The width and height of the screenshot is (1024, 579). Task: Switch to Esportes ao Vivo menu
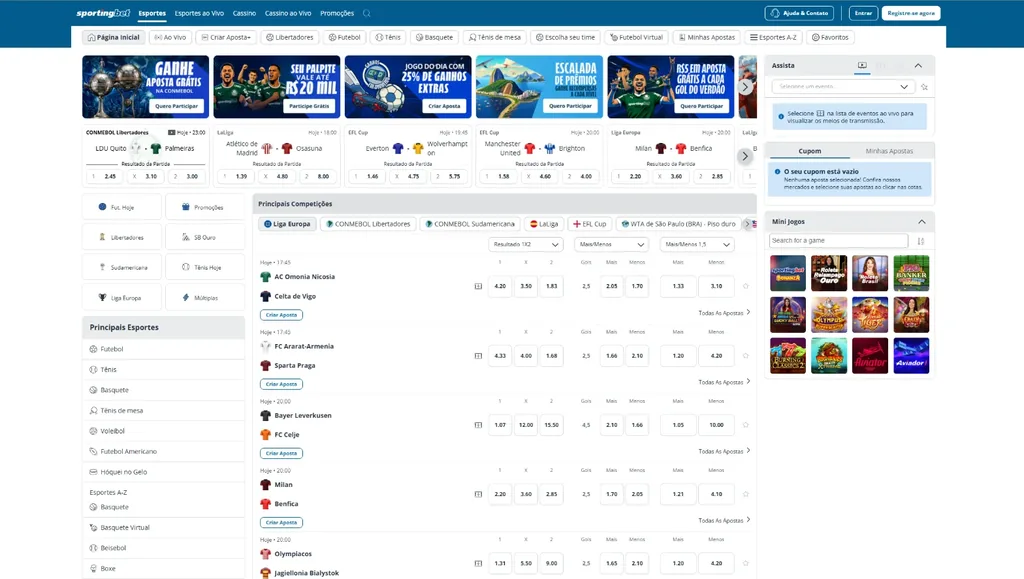pyautogui.click(x=199, y=13)
